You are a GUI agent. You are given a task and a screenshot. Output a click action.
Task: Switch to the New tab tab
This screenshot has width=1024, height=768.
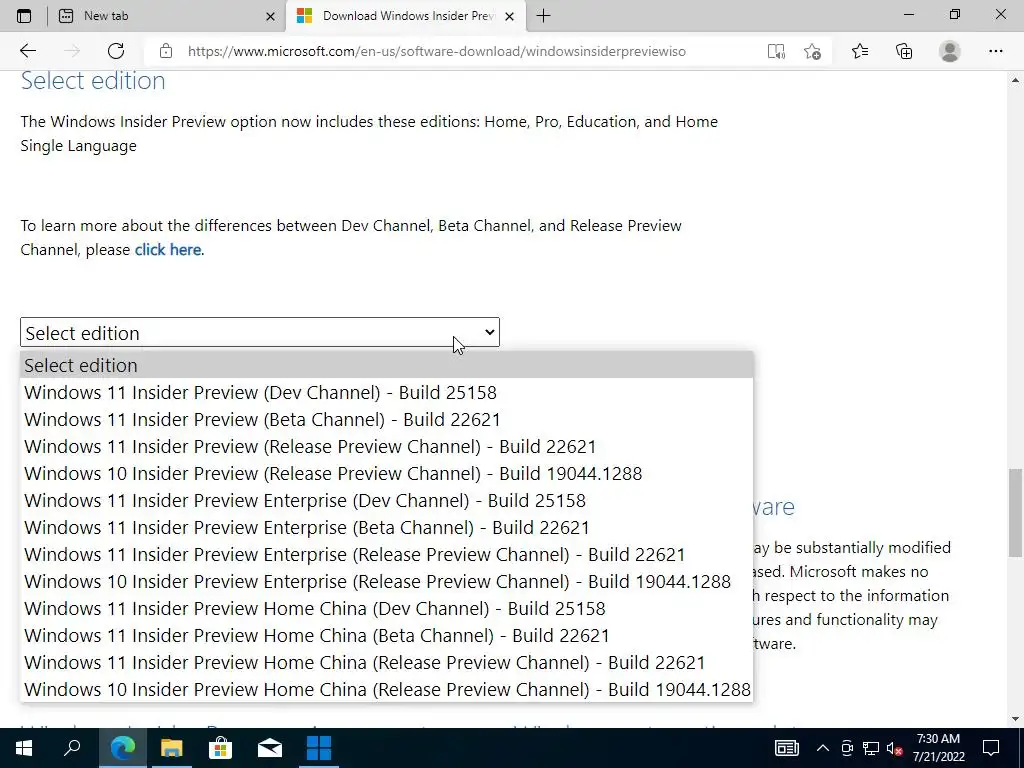(x=167, y=16)
